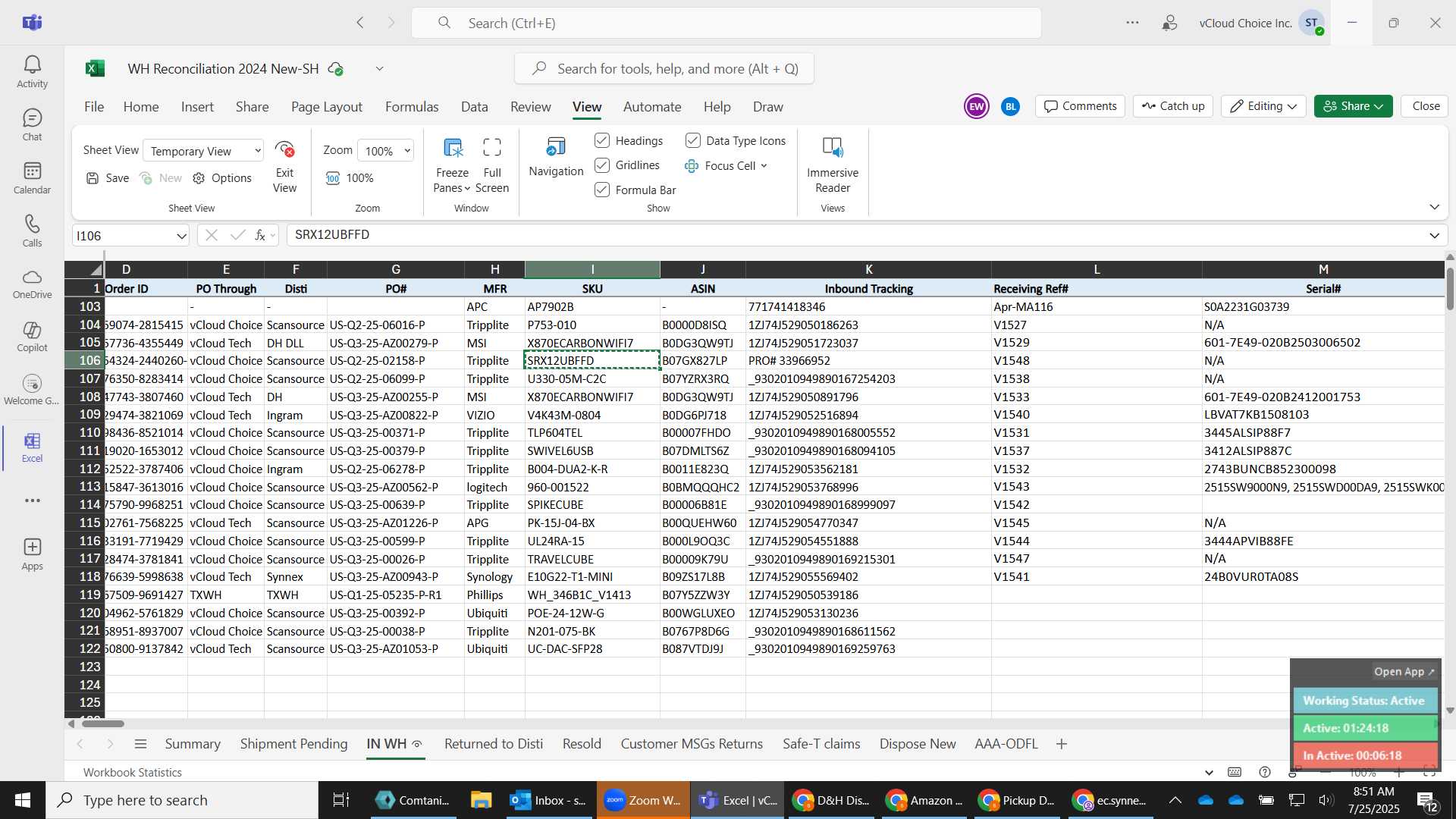Screen dimensions: 1456x819
Task: Close the workbook with Close button
Action: [x=1426, y=106]
